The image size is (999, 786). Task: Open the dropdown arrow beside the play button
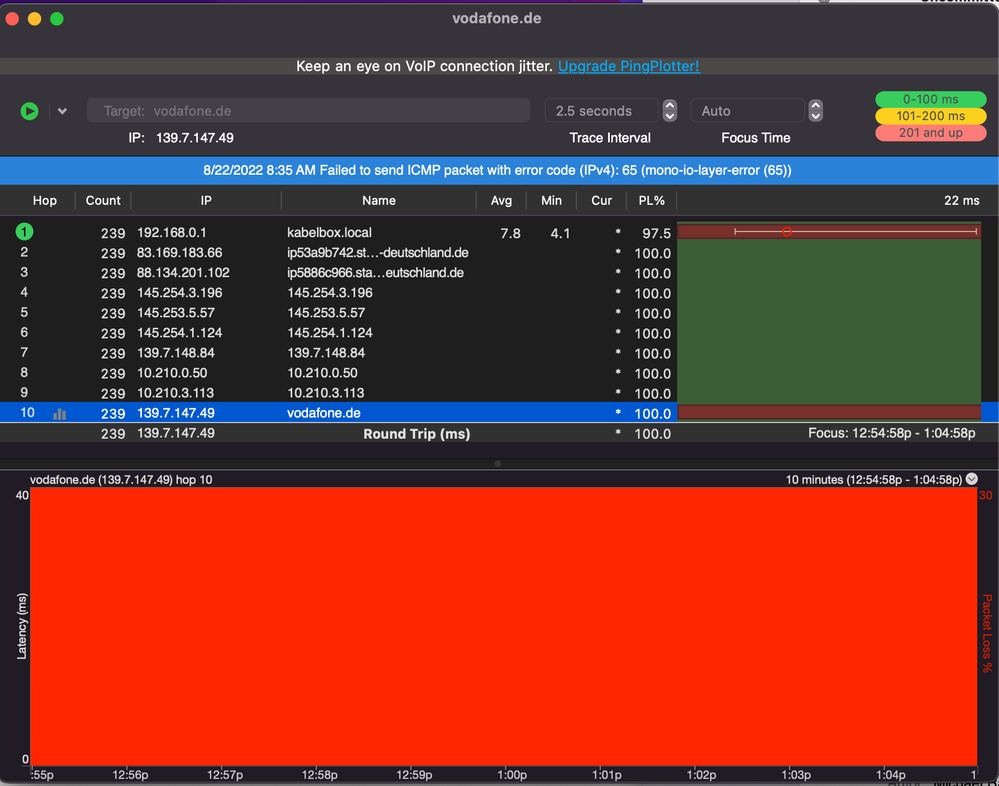pos(62,111)
